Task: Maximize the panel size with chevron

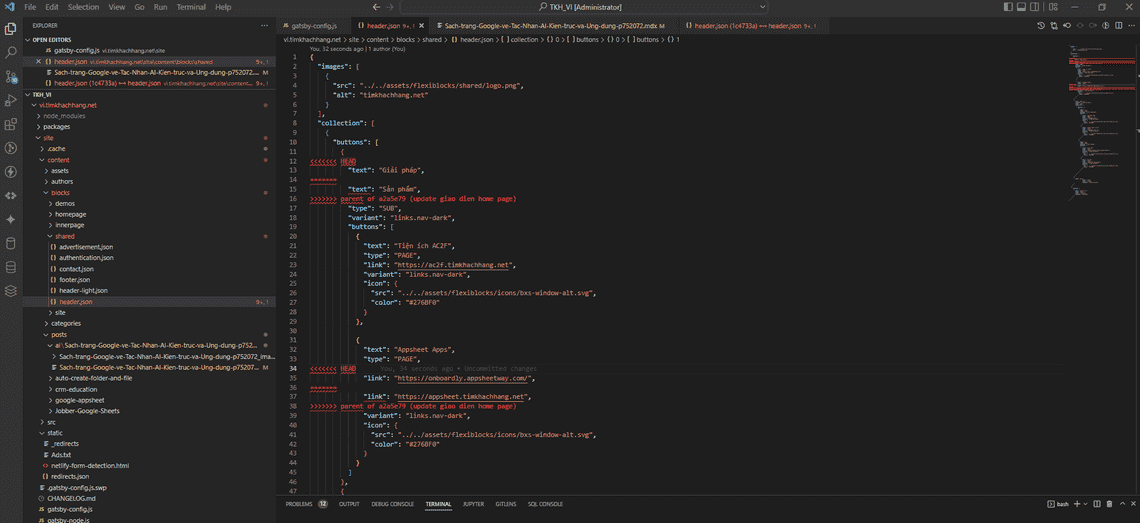Action: pyautogui.click(x=1121, y=504)
